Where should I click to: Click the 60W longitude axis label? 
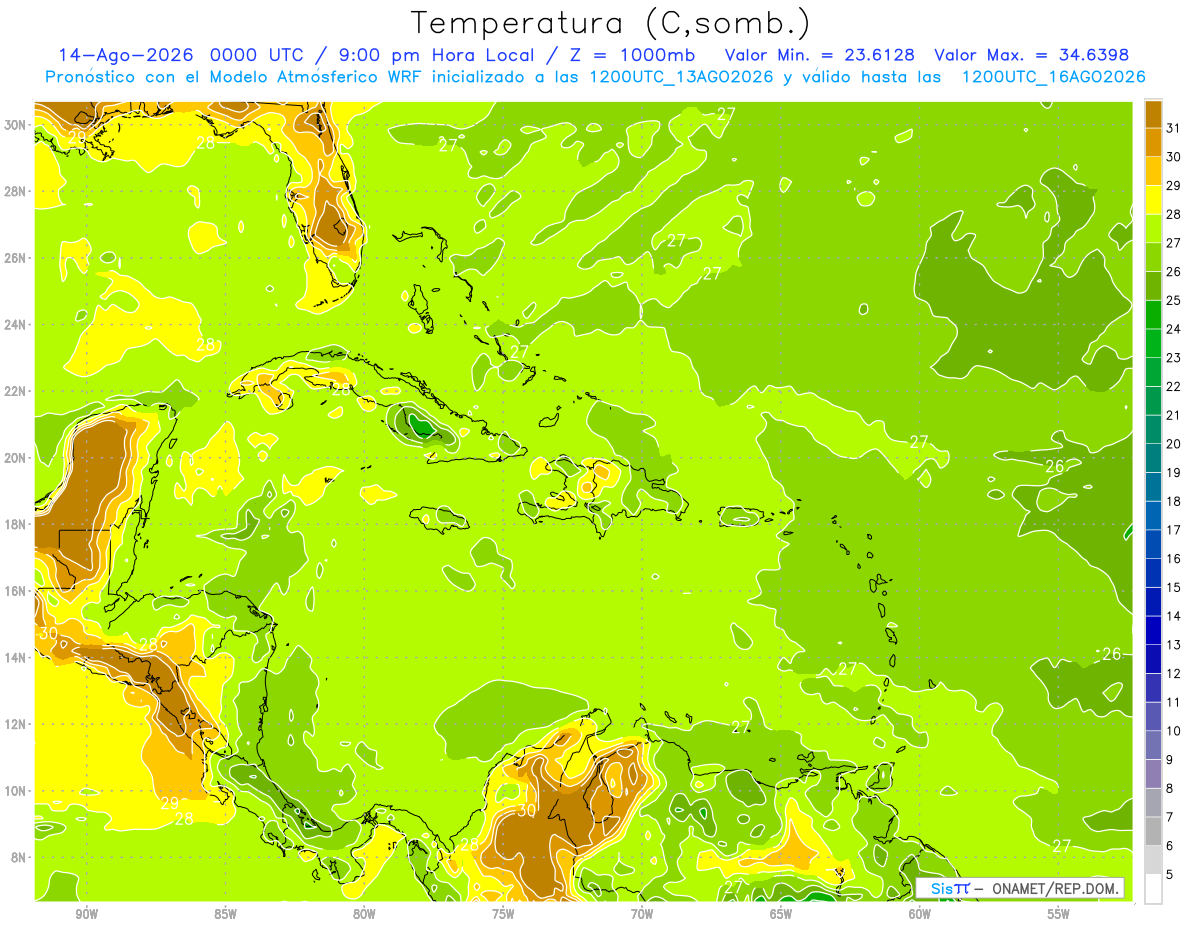(x=920, y=914)
